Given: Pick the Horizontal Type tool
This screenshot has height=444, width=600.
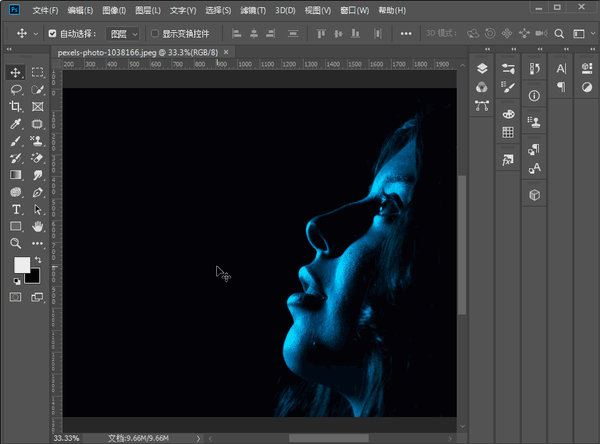Looking at the screenshot, I should coord(16,209).
